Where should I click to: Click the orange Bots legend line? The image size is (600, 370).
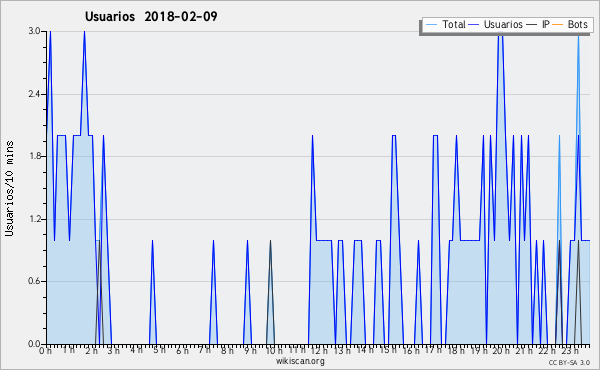coord(558,25)
